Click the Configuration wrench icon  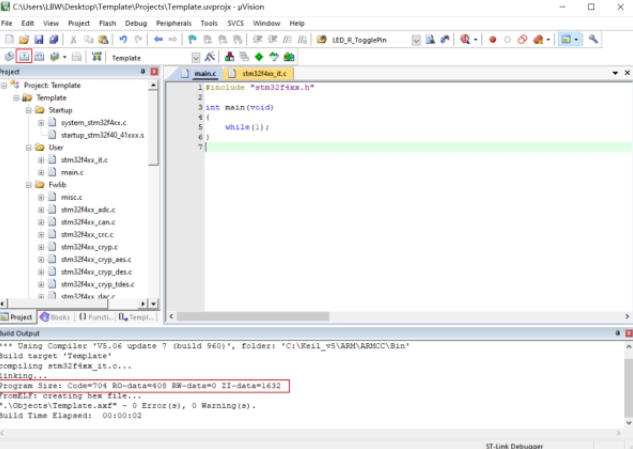[593, 40]
